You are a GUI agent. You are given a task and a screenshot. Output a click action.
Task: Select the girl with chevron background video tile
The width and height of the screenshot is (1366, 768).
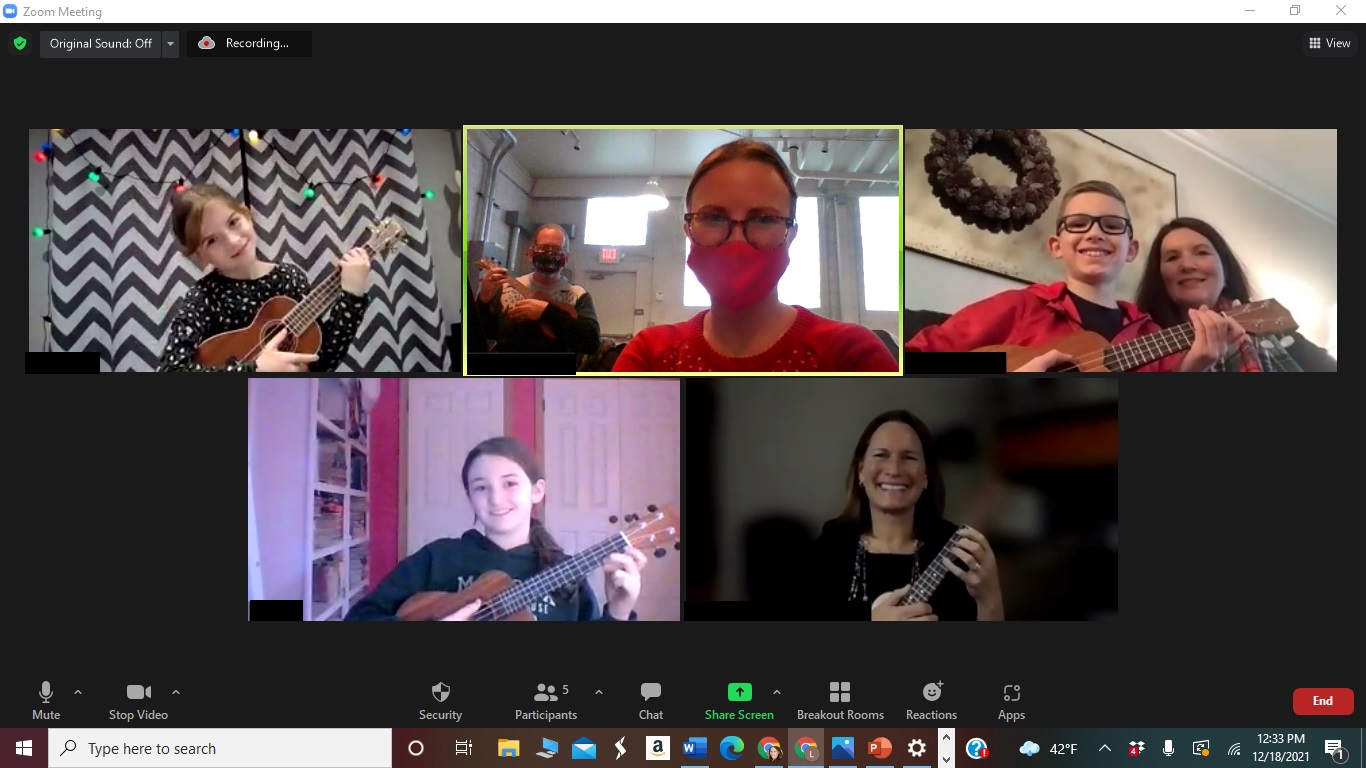[x=245, y=250]
